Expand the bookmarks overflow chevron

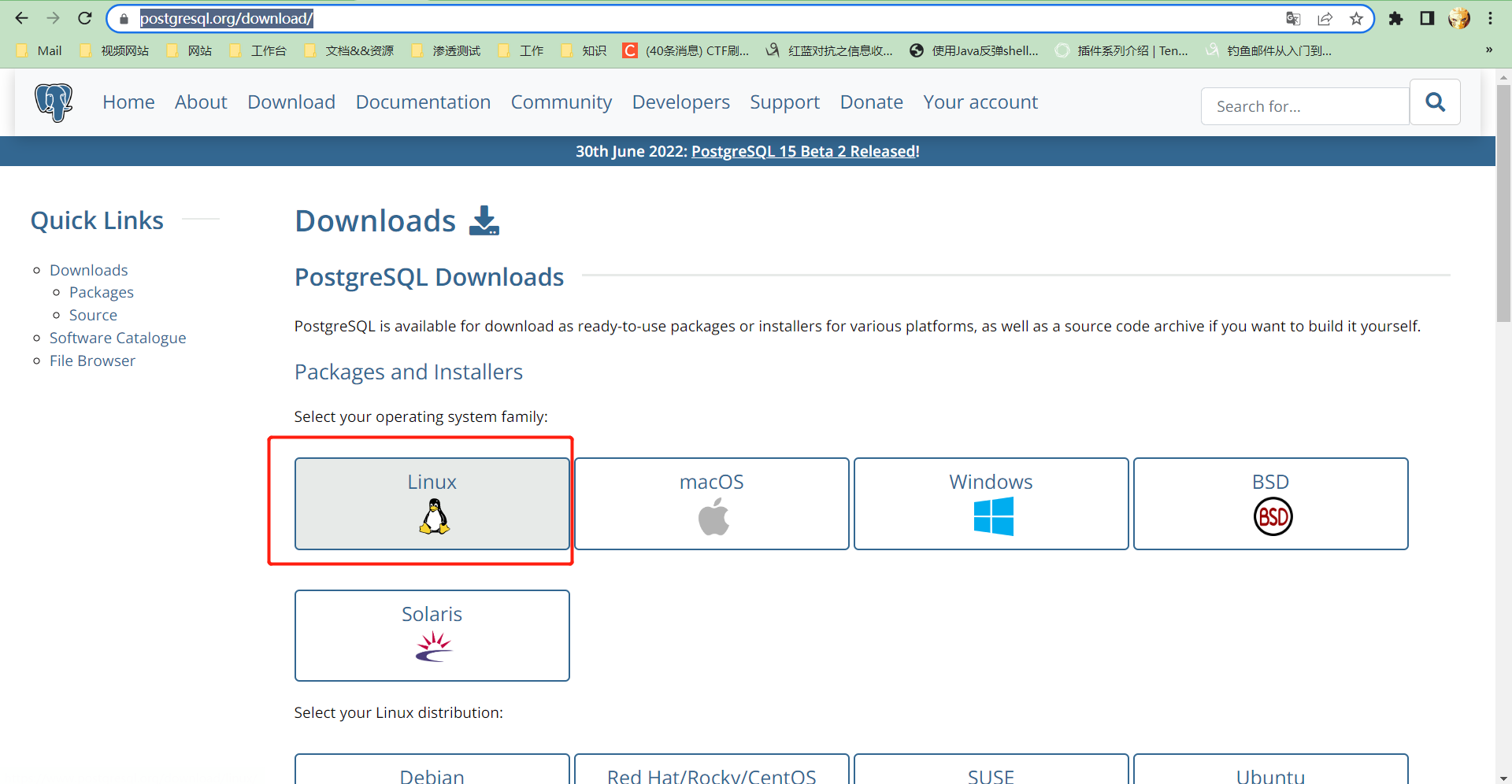click(x=1488, y=50)
